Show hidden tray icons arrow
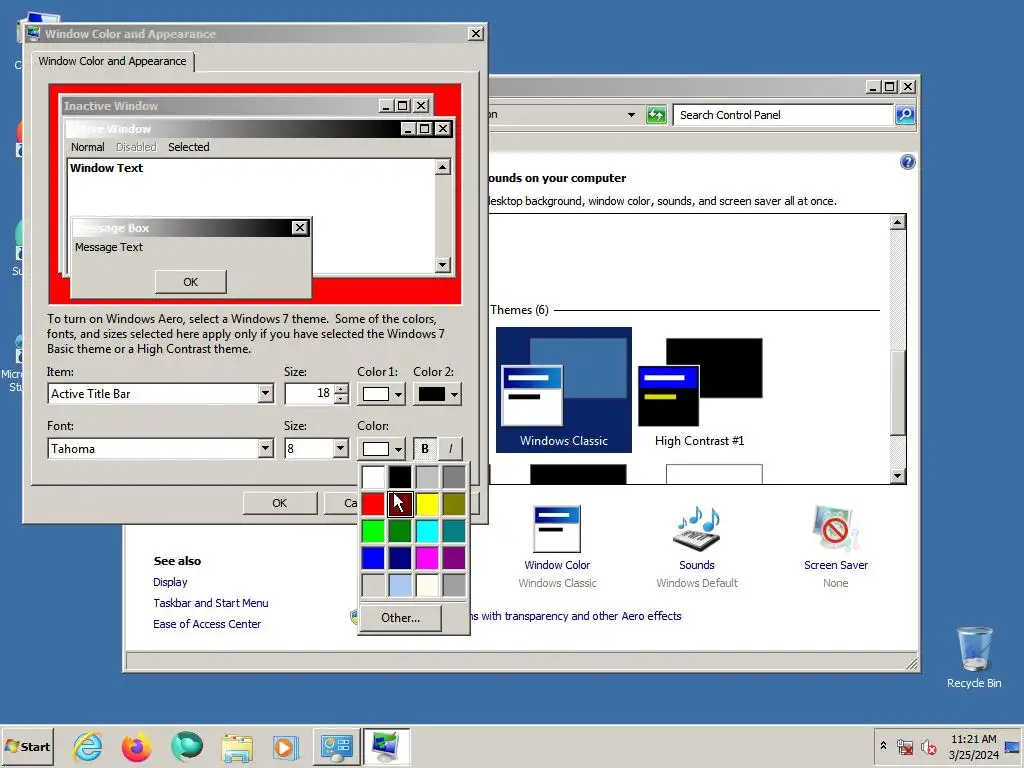Image resolution: width=1024 pixels, height=768 pixels. point(883,745)
